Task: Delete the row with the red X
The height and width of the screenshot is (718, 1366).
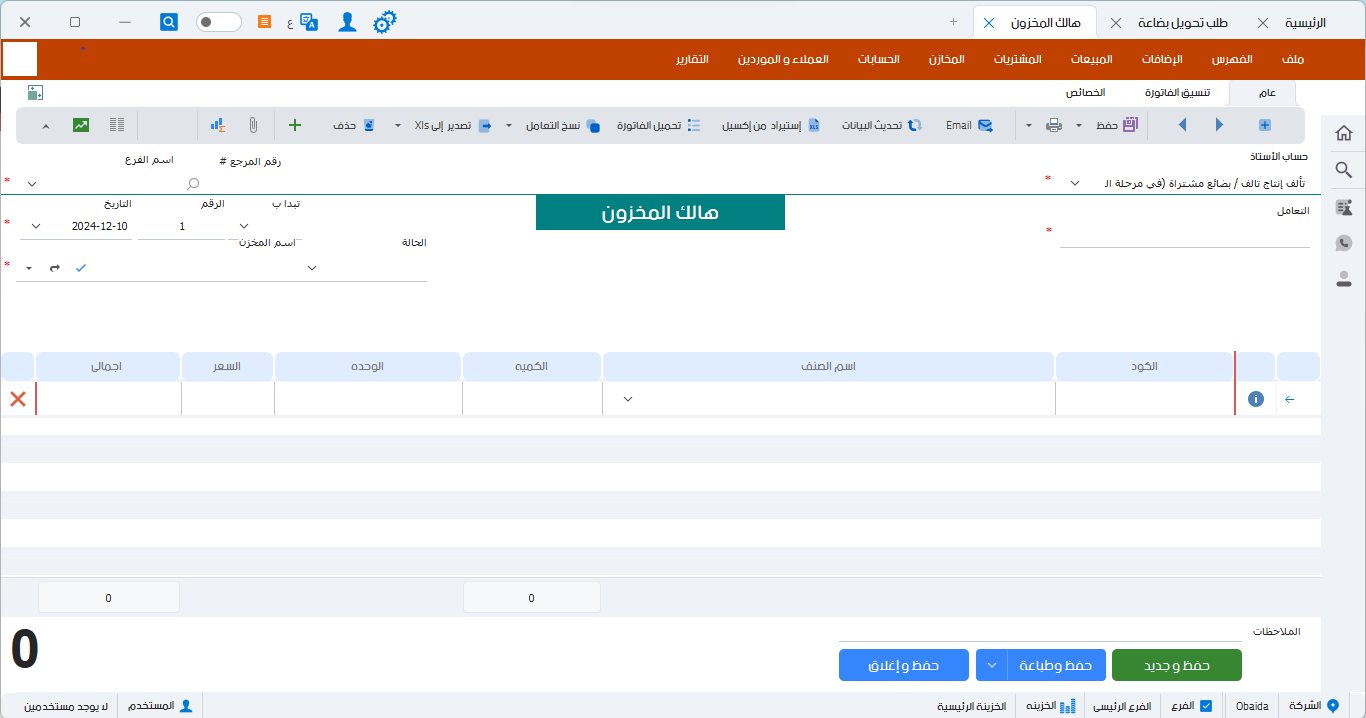Action: pyautogui.click(x=18, y=399)
